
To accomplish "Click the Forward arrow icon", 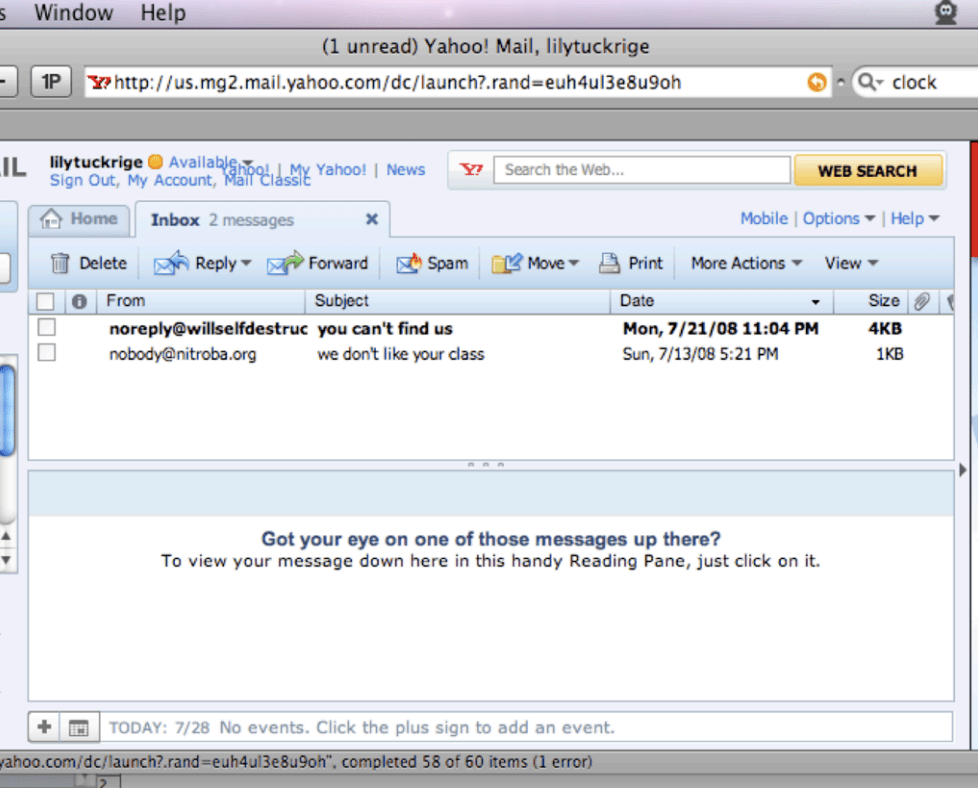I will (x=285, y=264).
